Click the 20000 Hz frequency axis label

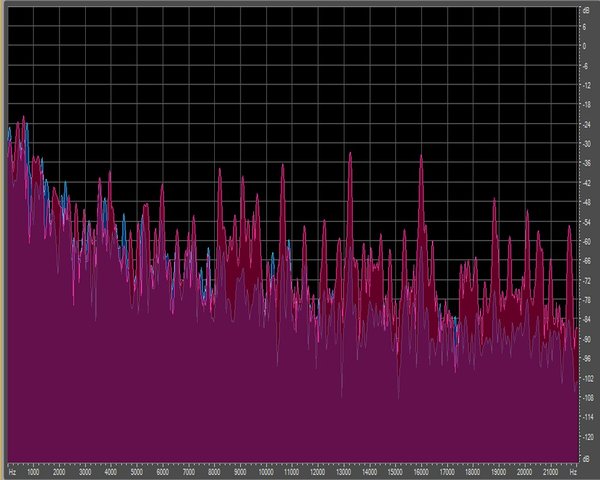click(524, 472)
